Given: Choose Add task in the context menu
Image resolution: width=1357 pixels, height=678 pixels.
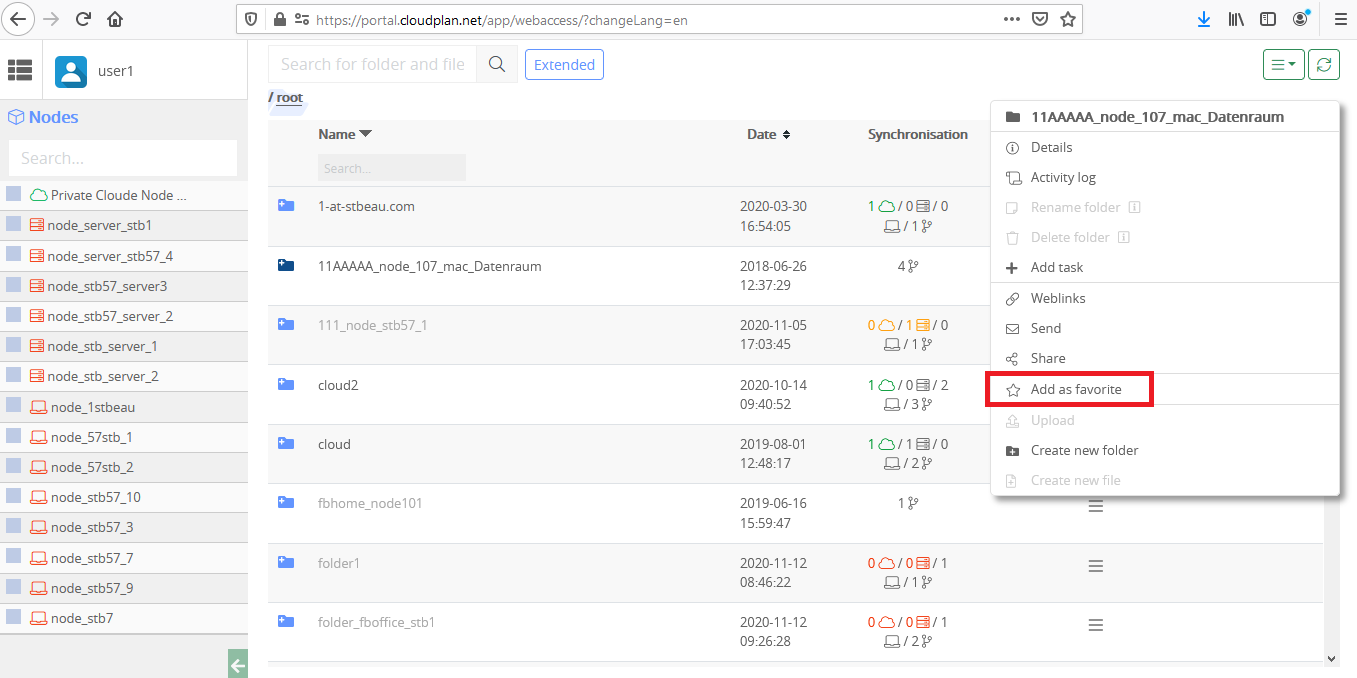Looking at the screenshot, I should pos(1057,267).
